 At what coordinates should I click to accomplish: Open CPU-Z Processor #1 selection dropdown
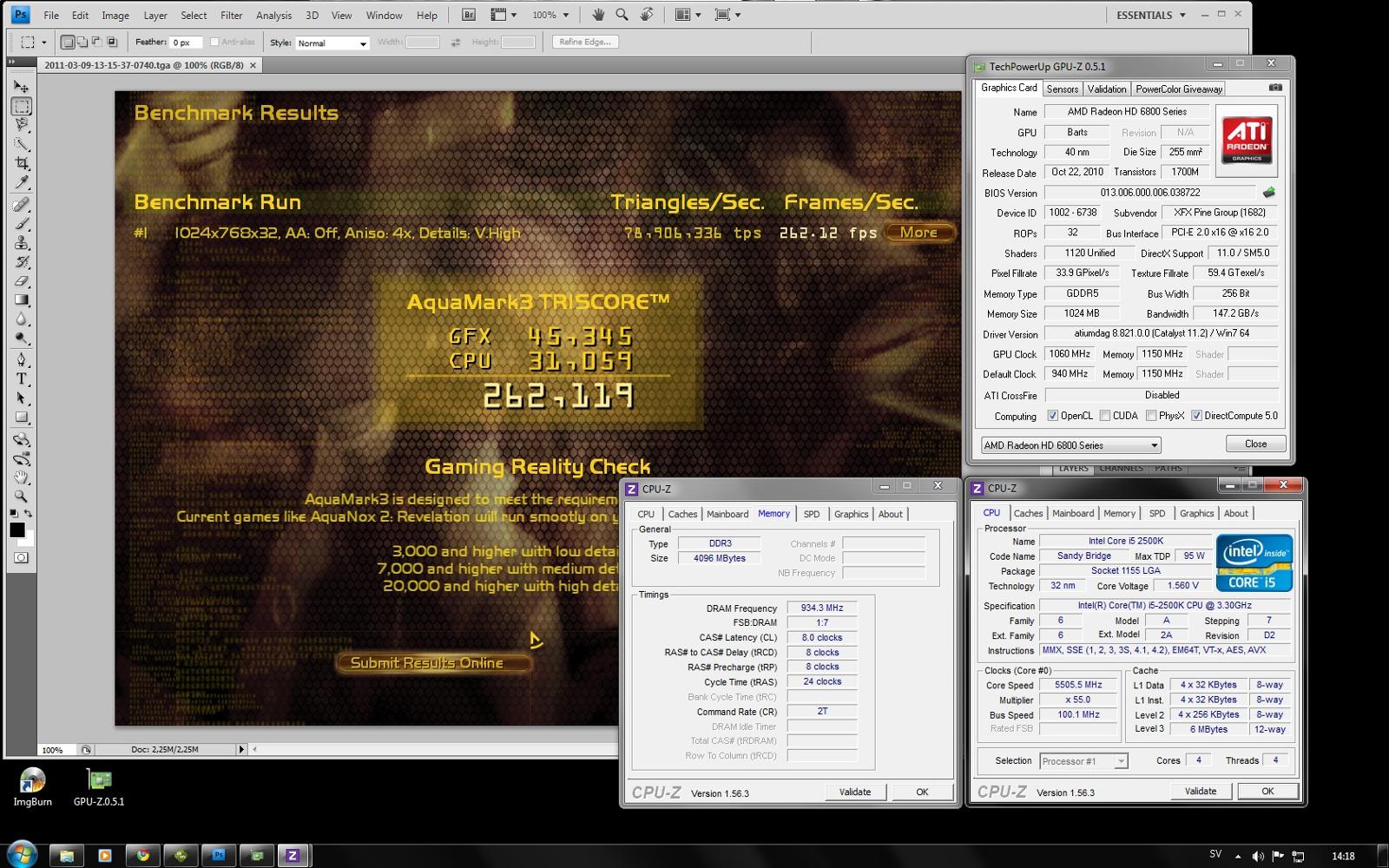click(1083, 761)
